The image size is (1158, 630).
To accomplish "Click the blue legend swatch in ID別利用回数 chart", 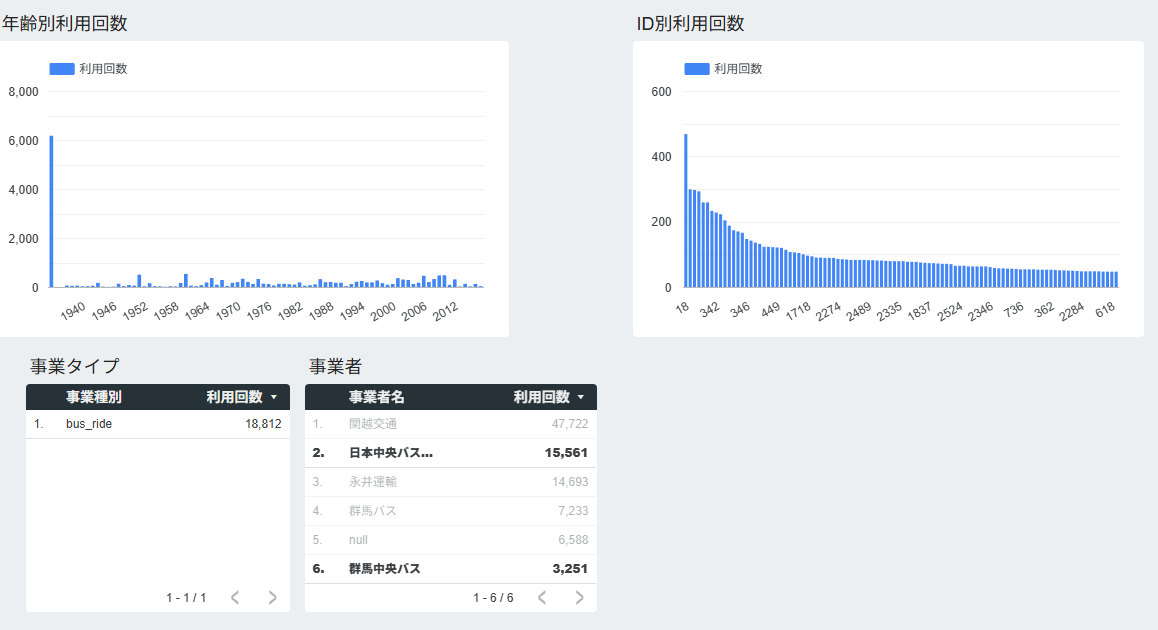I will pos(697,69).
